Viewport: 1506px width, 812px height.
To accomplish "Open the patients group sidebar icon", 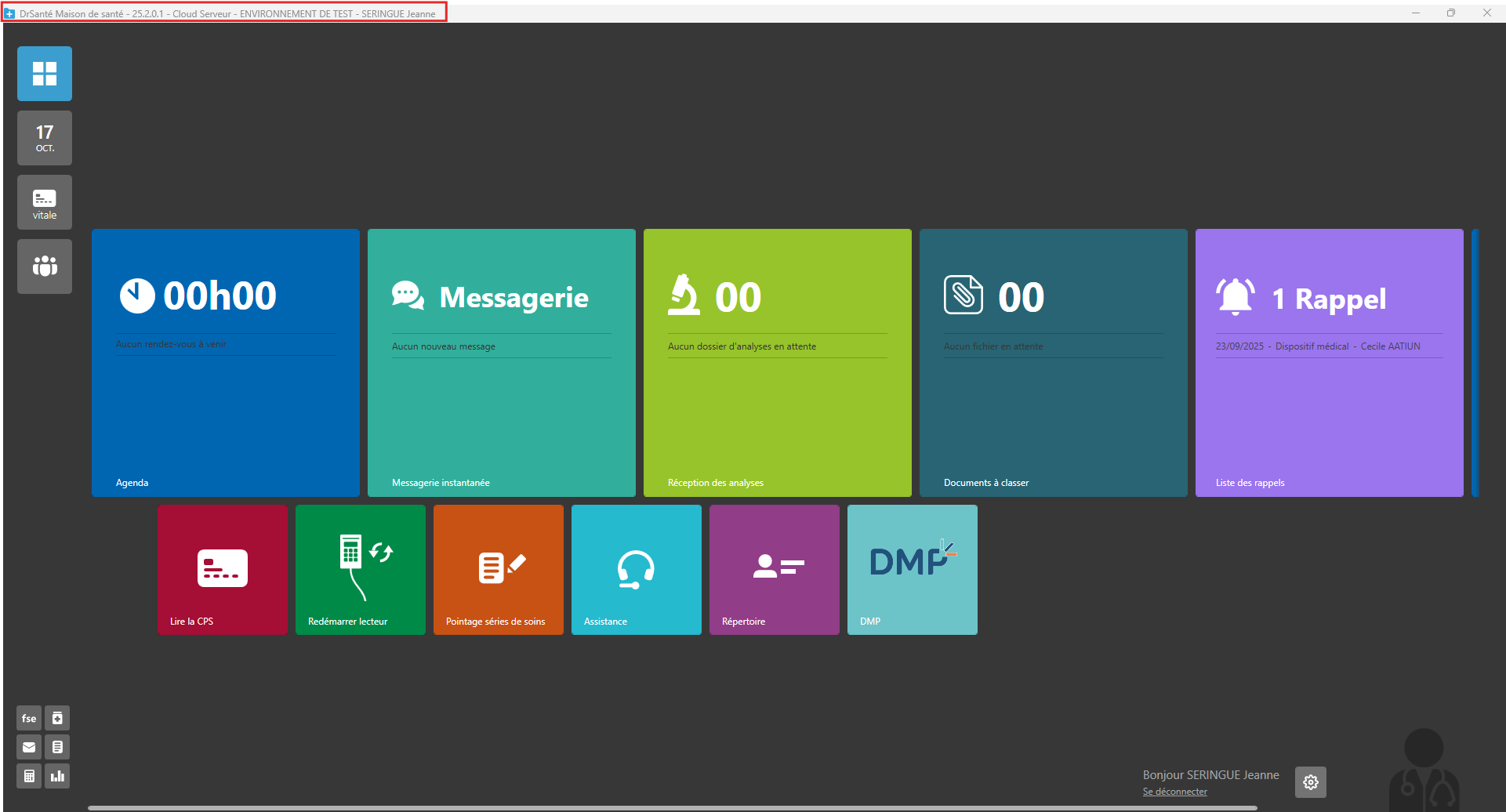I will coord(45,266).
